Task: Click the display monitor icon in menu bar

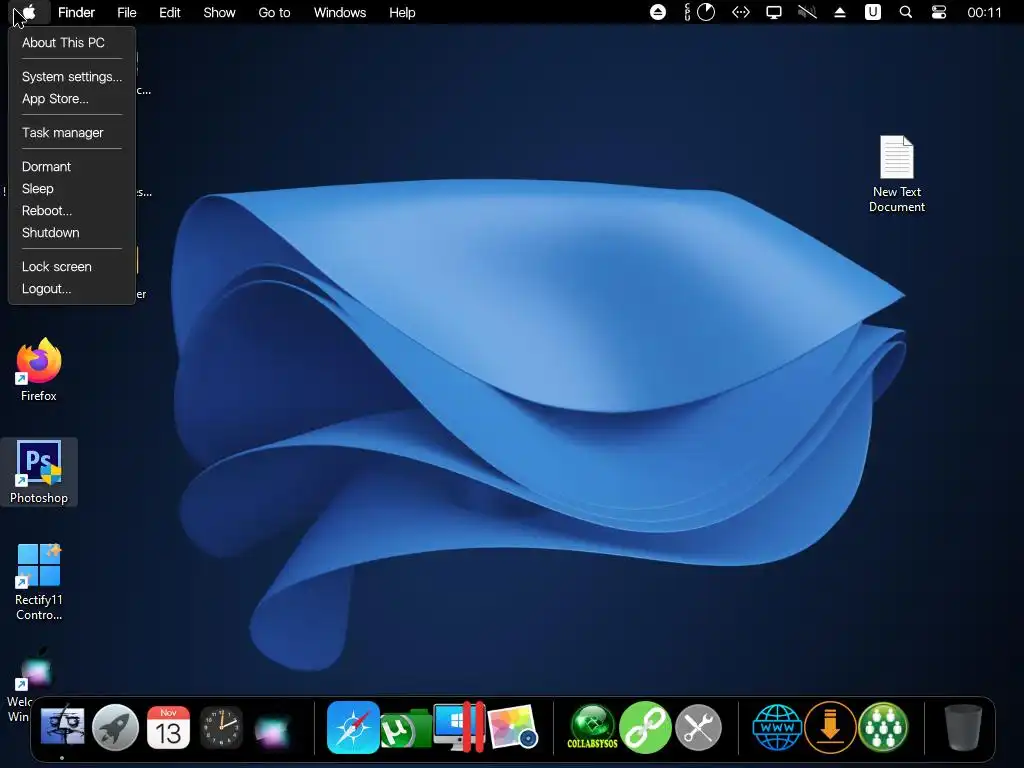Action: pyautogui.click(x=774, y=12)
